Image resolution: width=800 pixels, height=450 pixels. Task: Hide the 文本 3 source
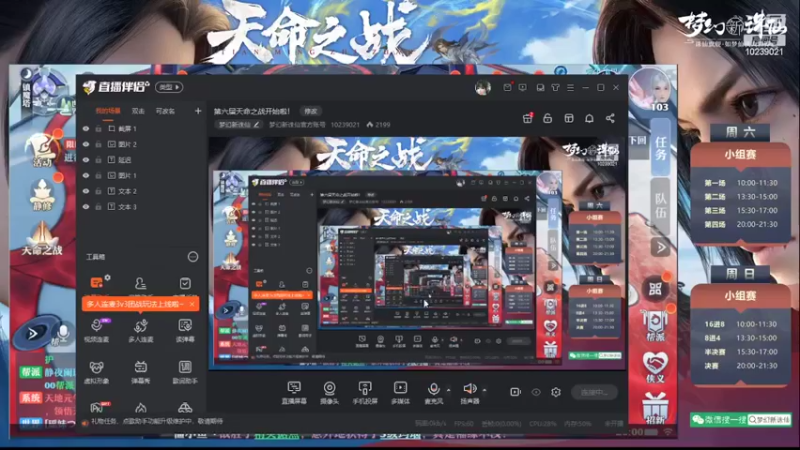(86, 207)
